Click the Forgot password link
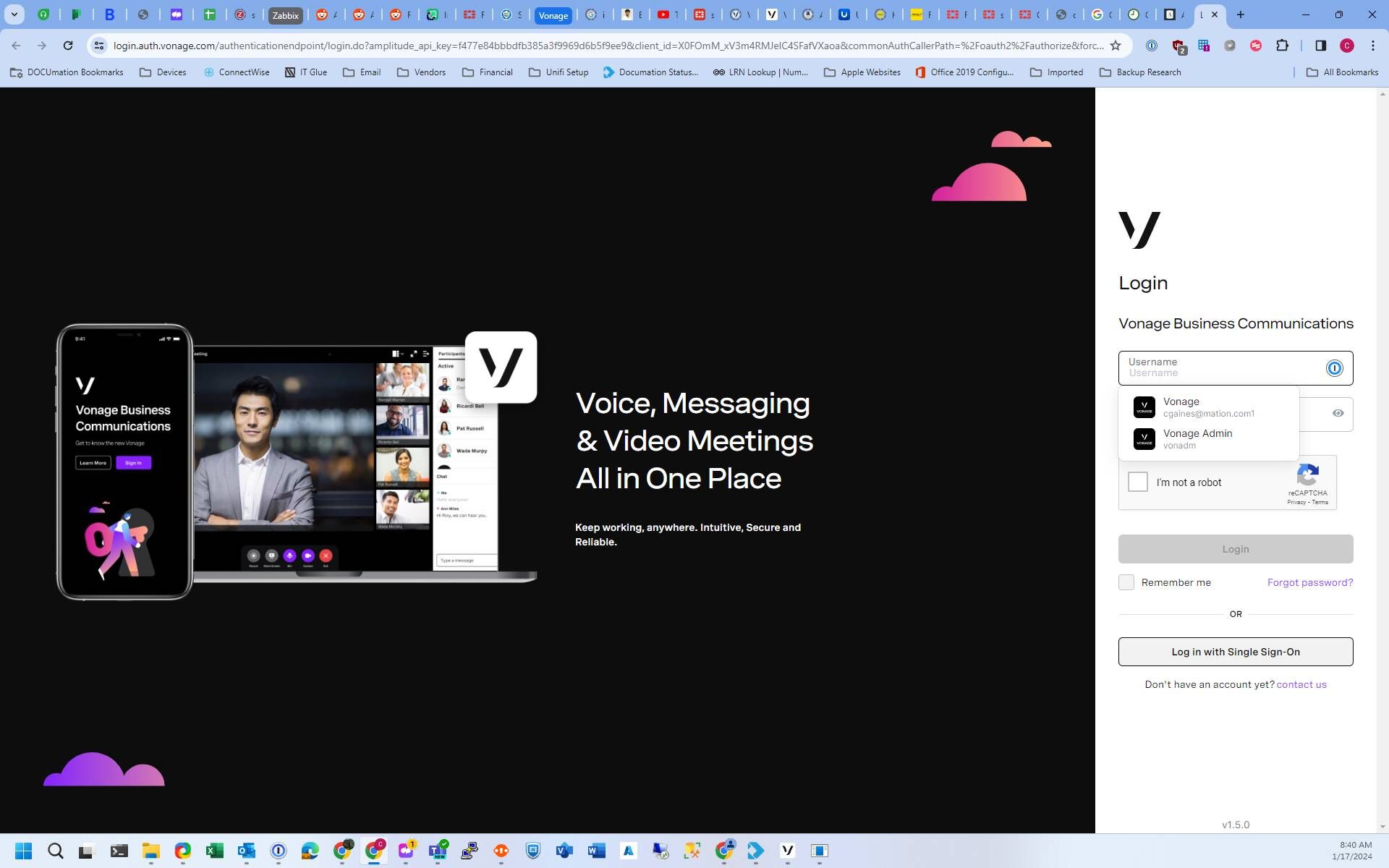The width and height of the screenshot is (1389, 868). [x=1309, y=582]
